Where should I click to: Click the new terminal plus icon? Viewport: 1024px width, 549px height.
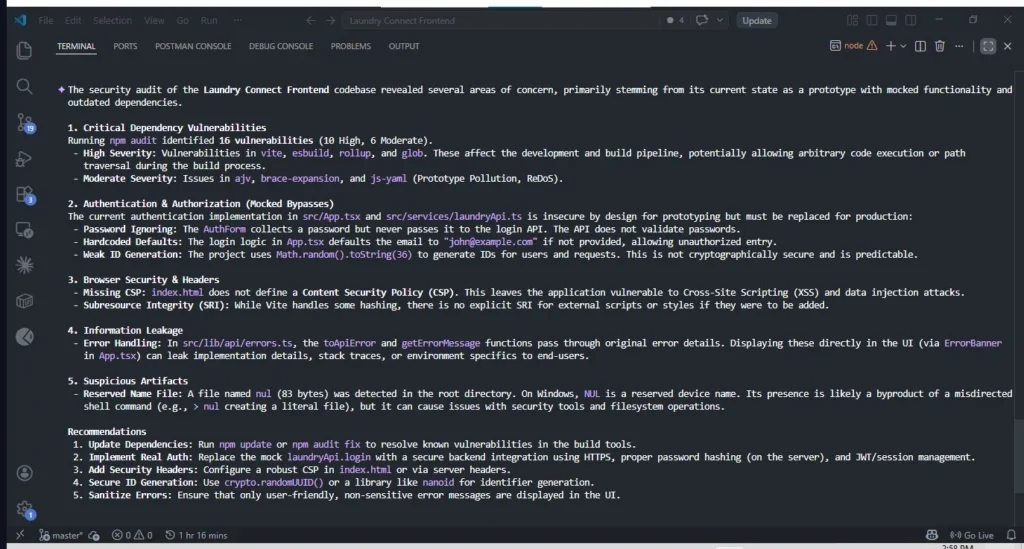[890, 46]
